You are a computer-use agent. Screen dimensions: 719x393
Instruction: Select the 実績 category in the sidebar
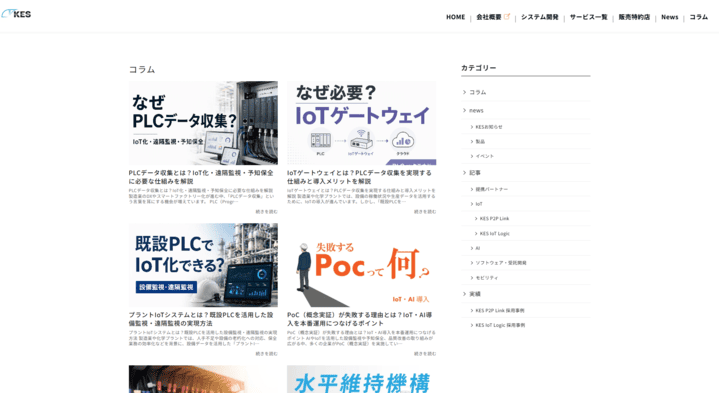click(x=475, y=294)
